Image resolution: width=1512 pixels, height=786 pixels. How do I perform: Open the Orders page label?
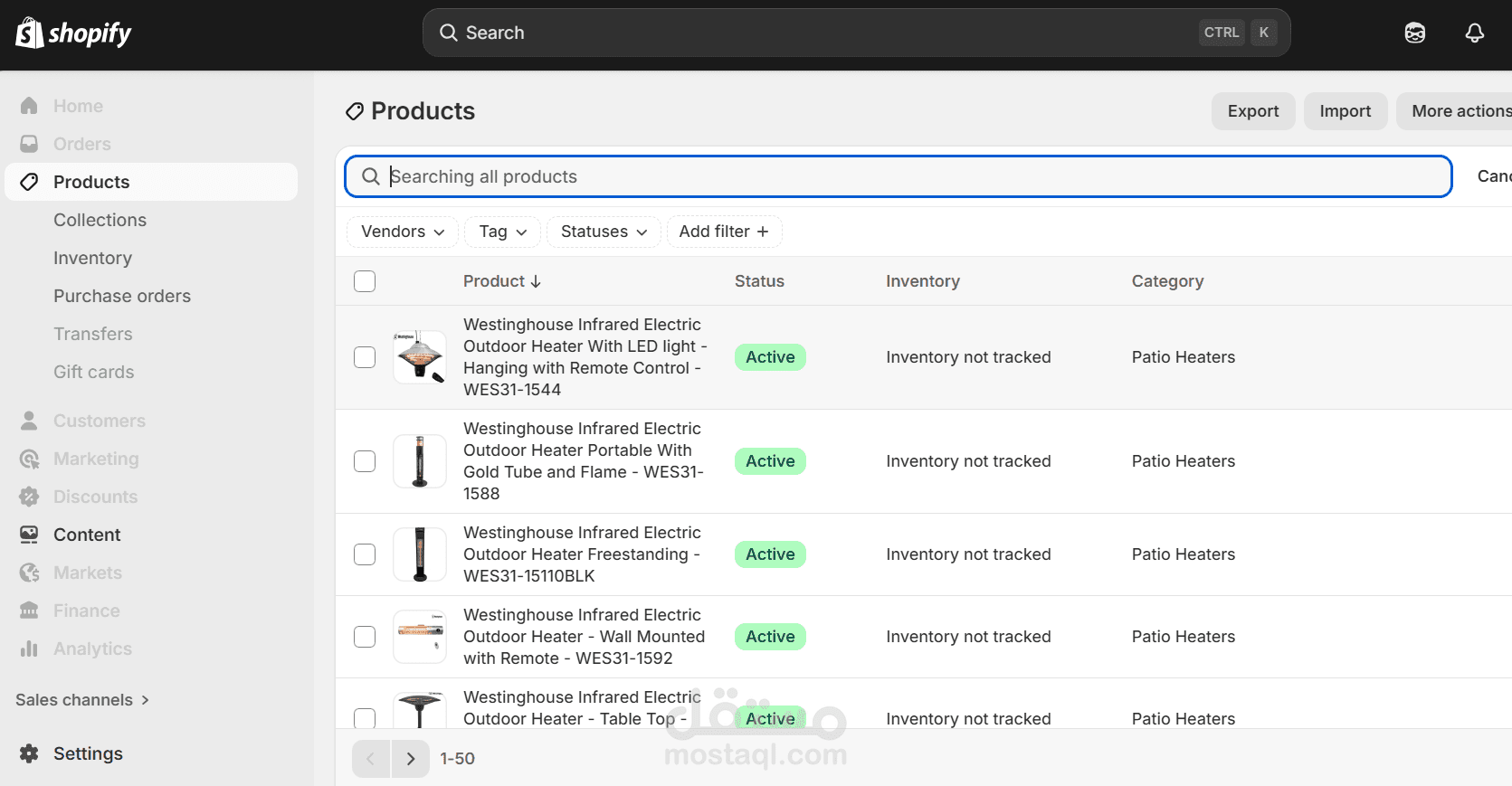82,144
